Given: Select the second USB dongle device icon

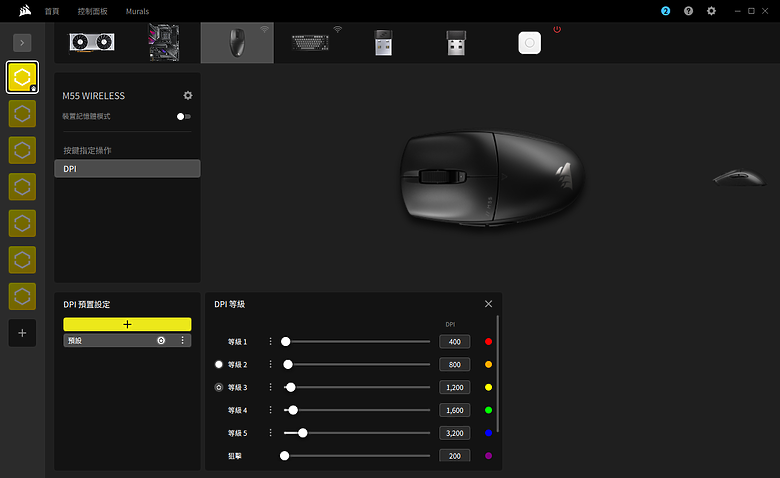Looking at the screenshot, I should [x=456, y=42].
